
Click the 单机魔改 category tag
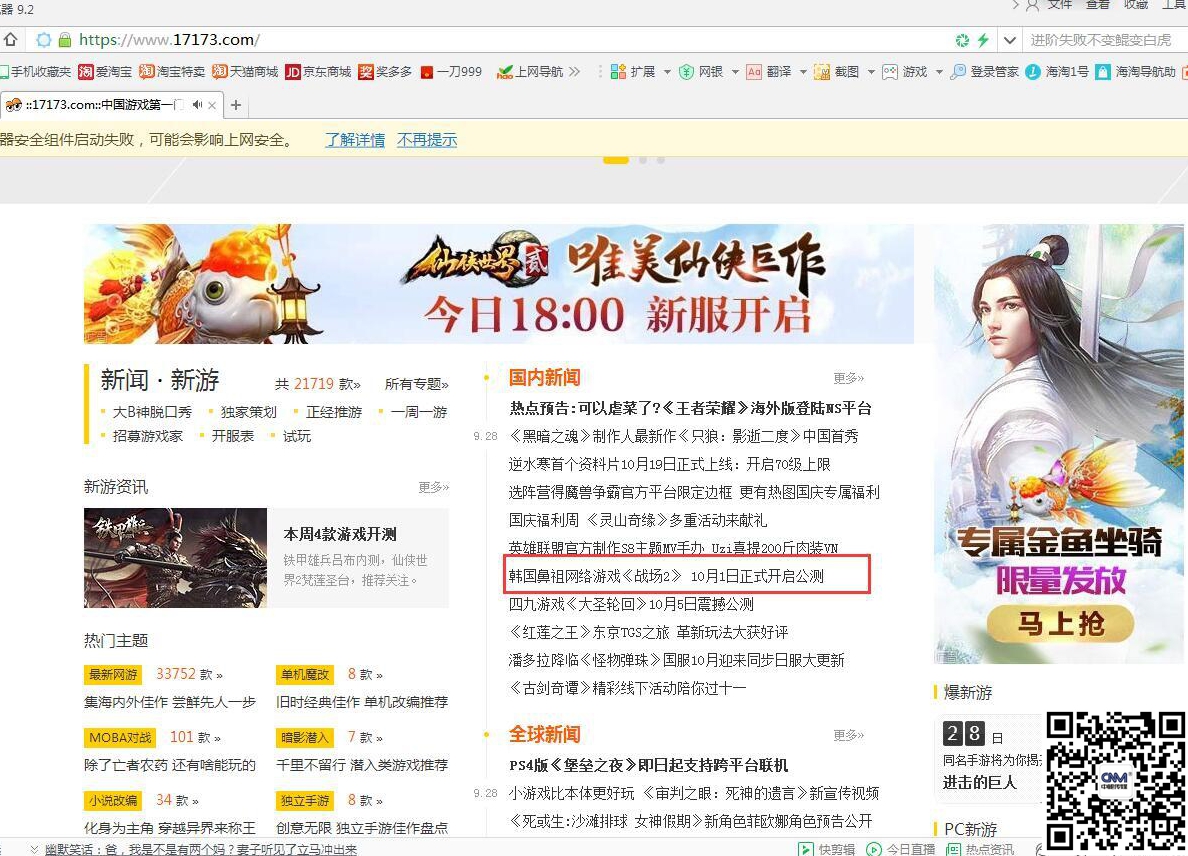tap(305, 674)
